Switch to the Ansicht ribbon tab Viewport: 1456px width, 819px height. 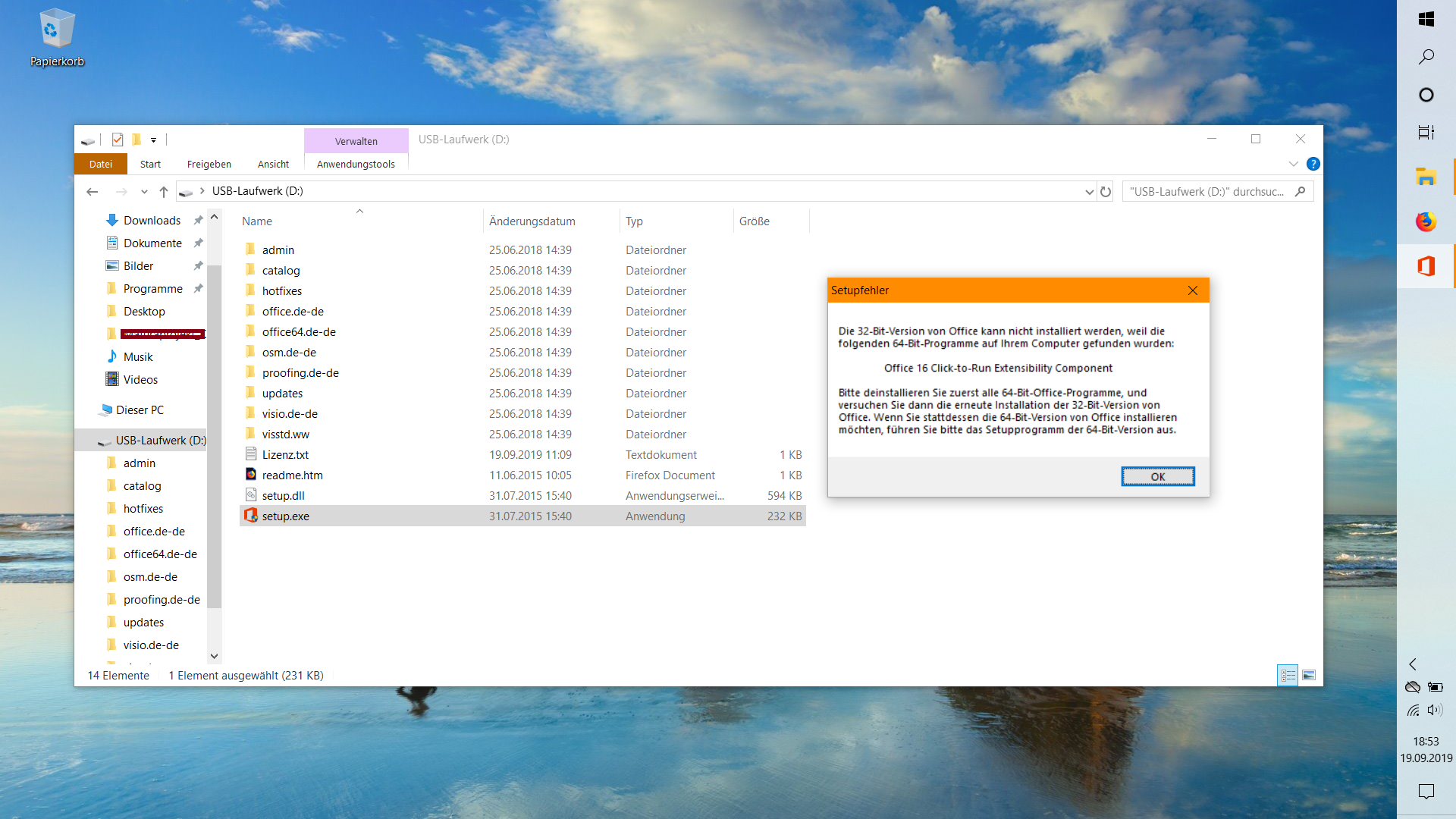tap(273, 164)
